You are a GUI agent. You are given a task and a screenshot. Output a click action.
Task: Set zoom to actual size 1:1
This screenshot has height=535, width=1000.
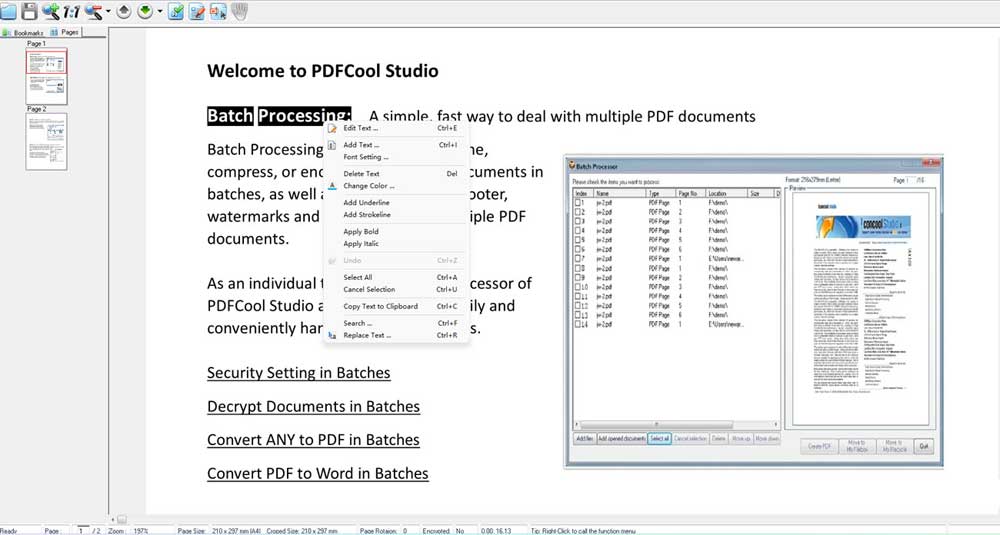tap(71, 11)
